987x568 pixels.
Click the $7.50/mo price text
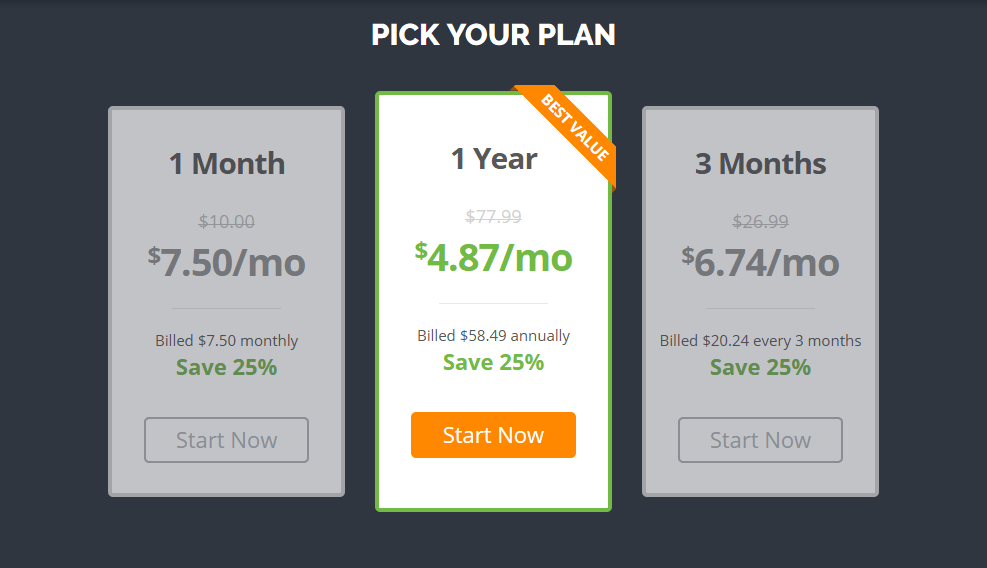click(226, 262)
